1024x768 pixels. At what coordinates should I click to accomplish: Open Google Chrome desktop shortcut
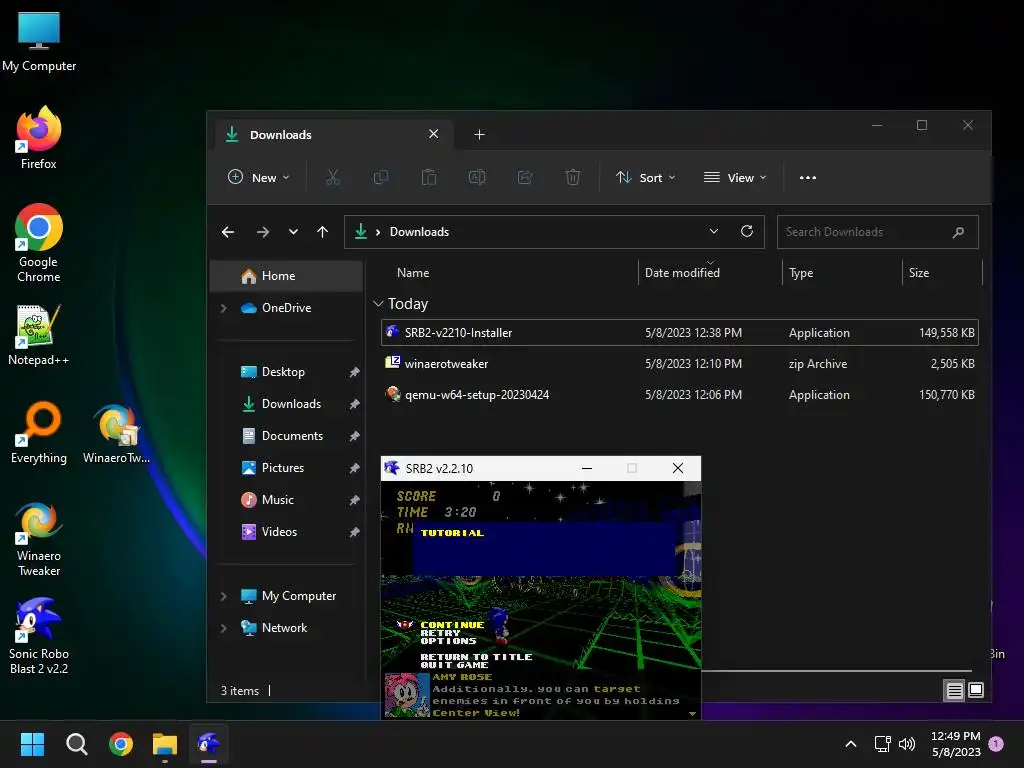[39, 243]
